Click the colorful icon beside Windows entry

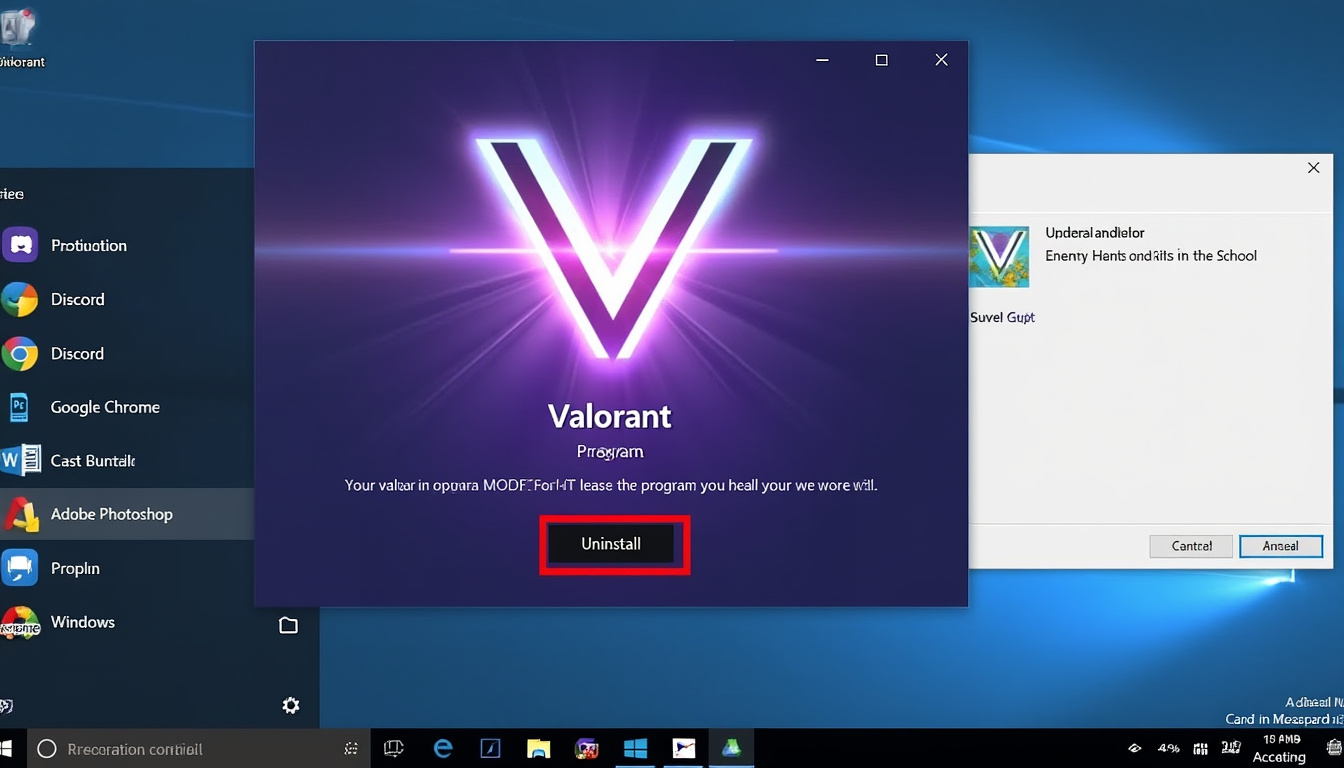tap(20, 623)
